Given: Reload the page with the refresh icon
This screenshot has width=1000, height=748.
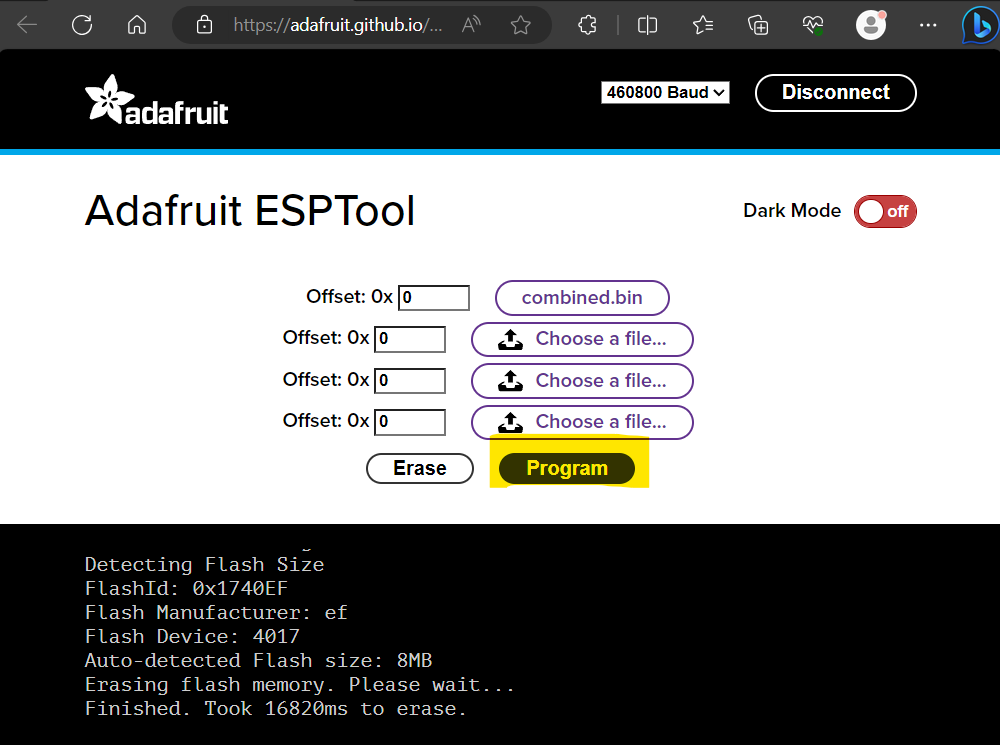Looking at the screenshot, I should (x=82, y=25).
